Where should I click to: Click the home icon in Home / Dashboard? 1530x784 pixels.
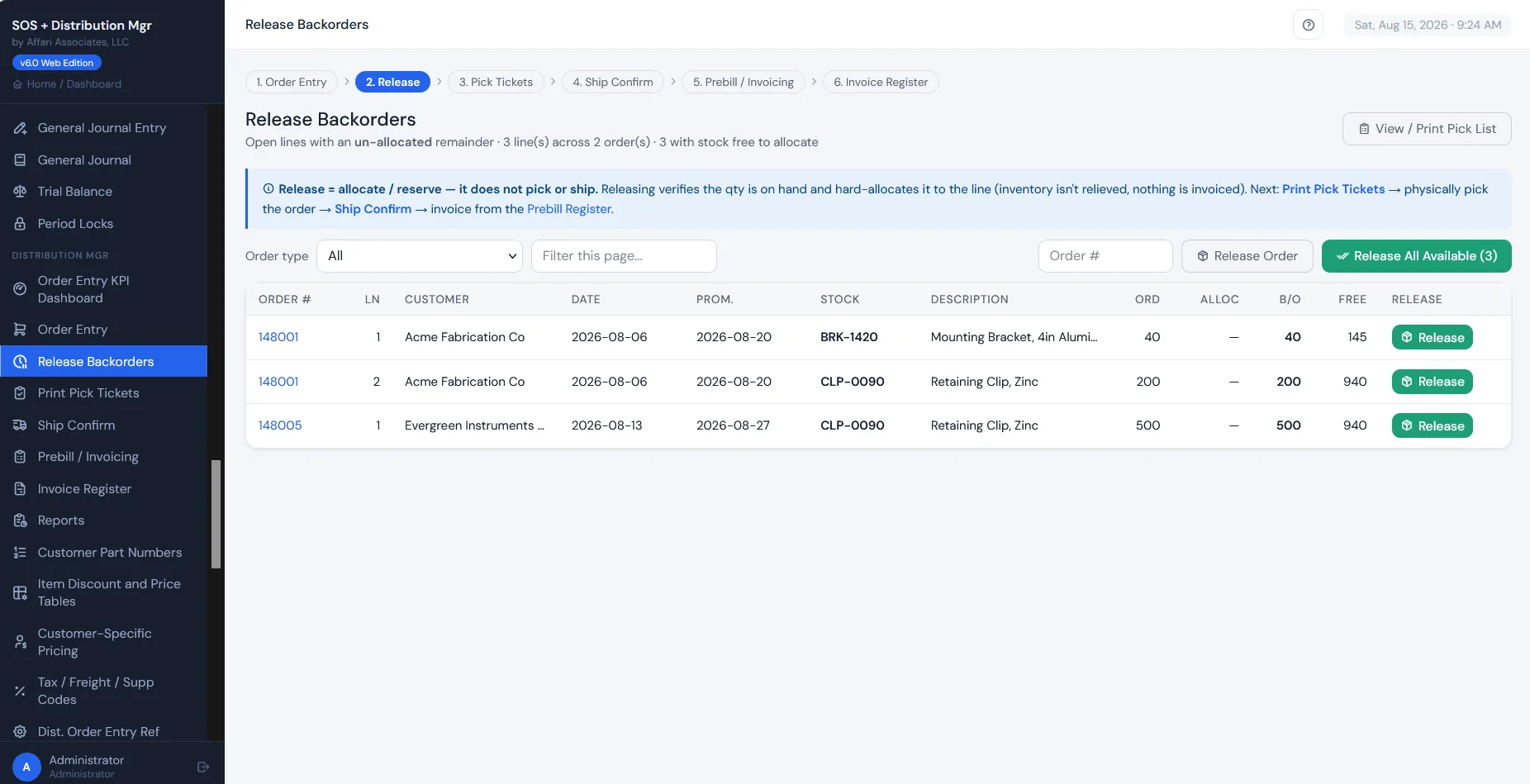17,84
